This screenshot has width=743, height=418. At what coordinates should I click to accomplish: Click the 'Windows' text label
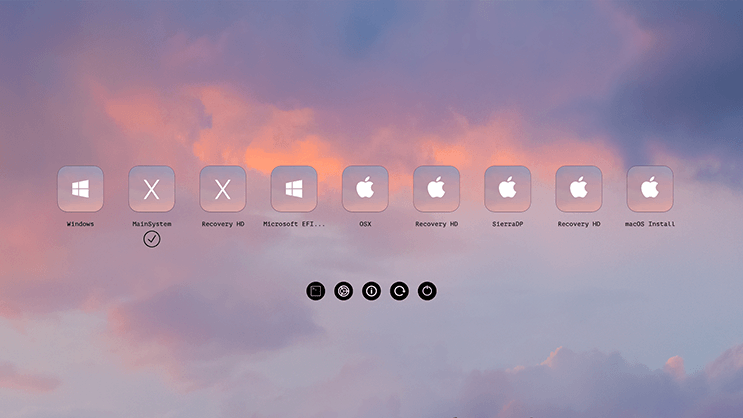pos(81,224)
